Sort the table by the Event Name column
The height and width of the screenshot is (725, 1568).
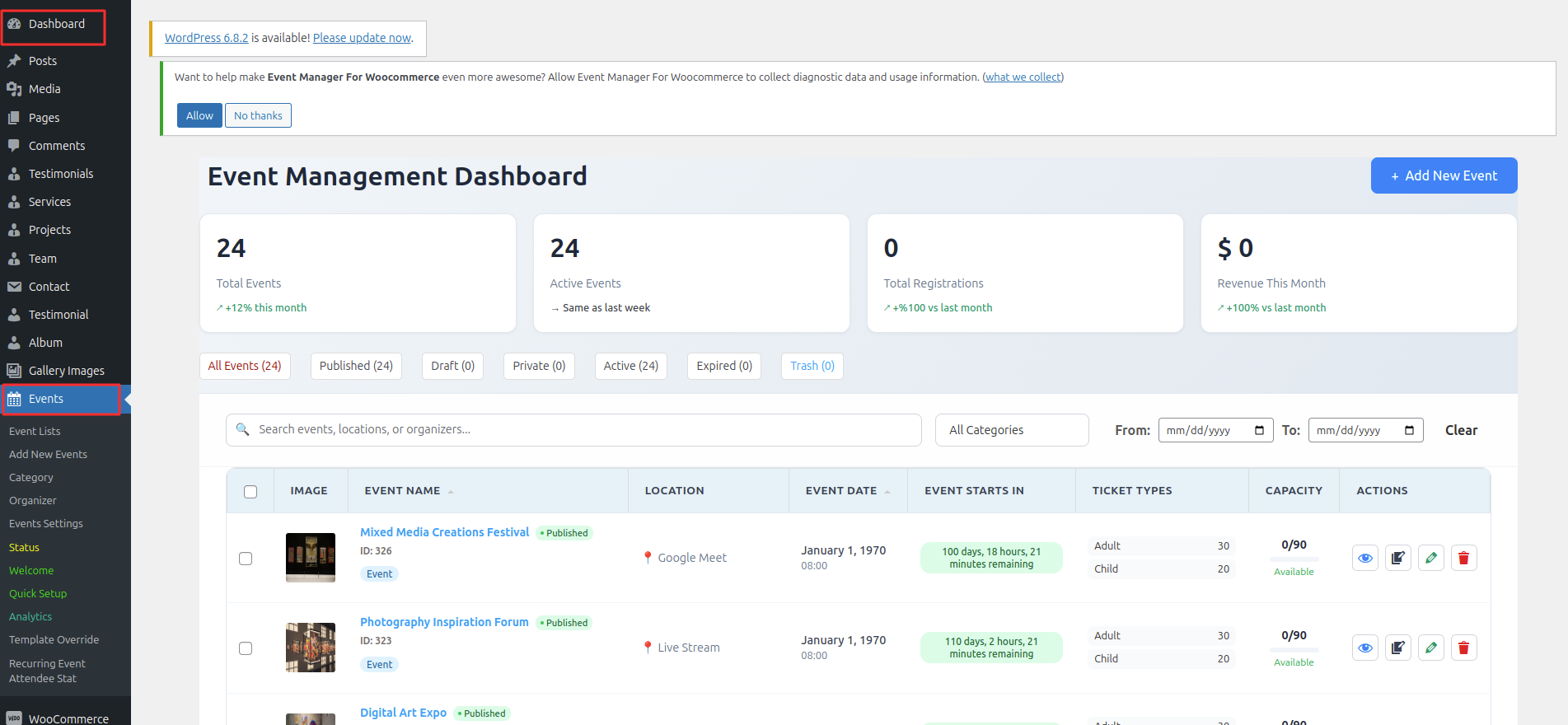point(403,491)
